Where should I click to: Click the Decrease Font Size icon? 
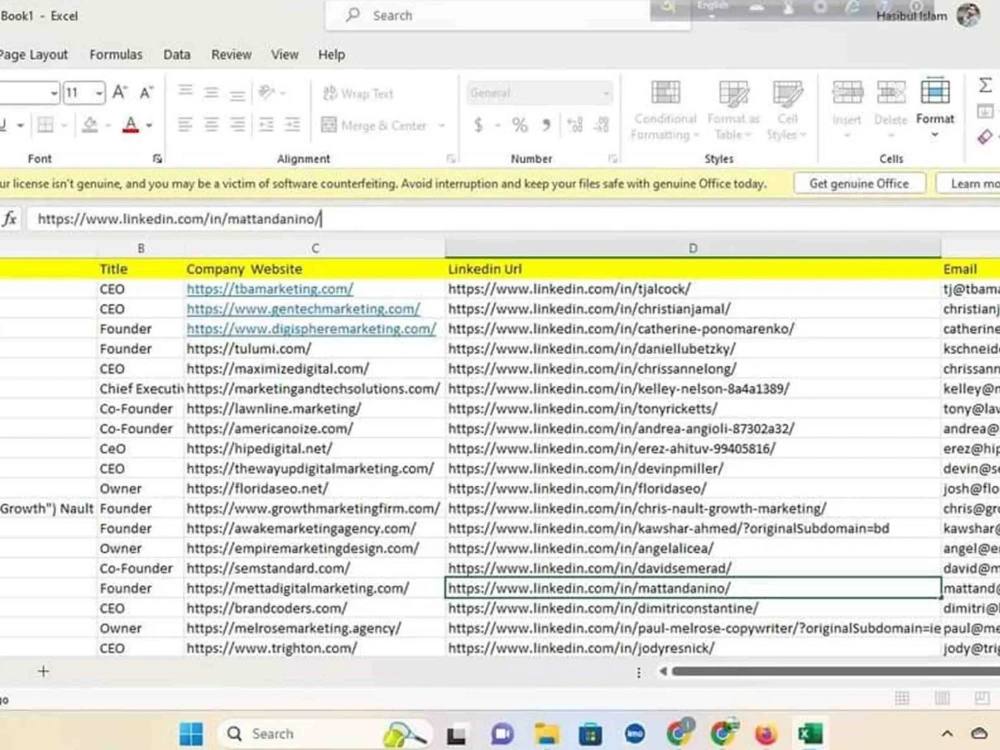coord(146,93)
